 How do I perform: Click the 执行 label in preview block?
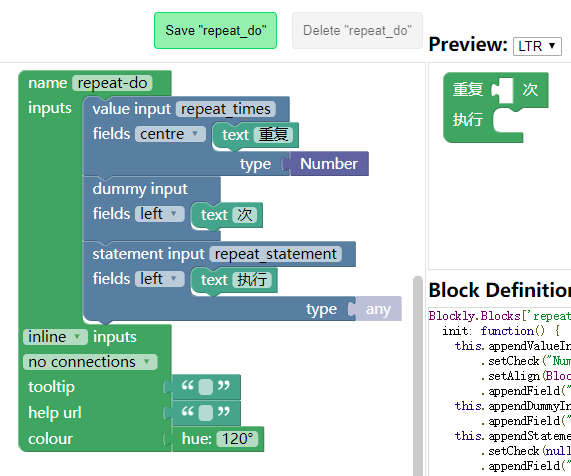(x=468, y=119)
